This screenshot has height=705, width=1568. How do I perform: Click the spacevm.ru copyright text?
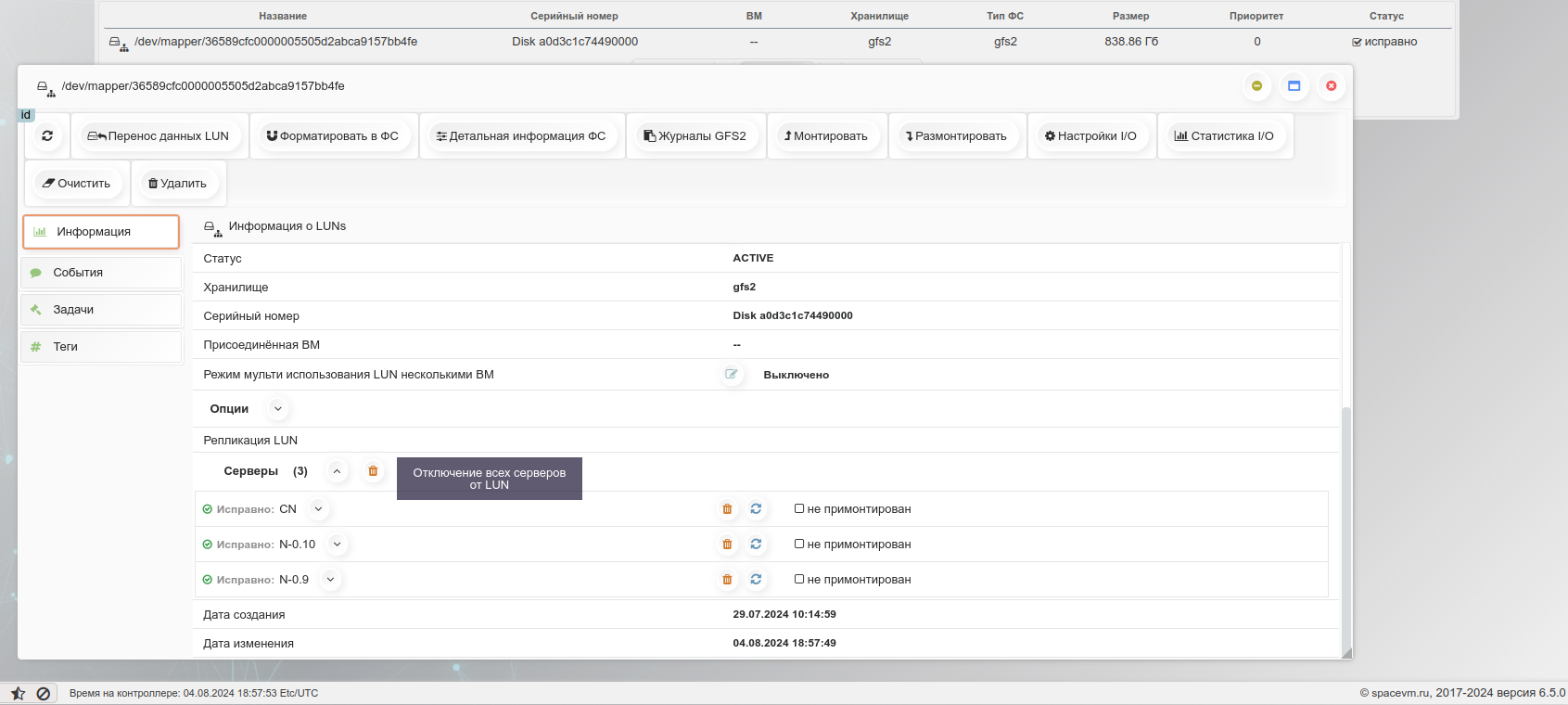click(x=1462, y=693)
